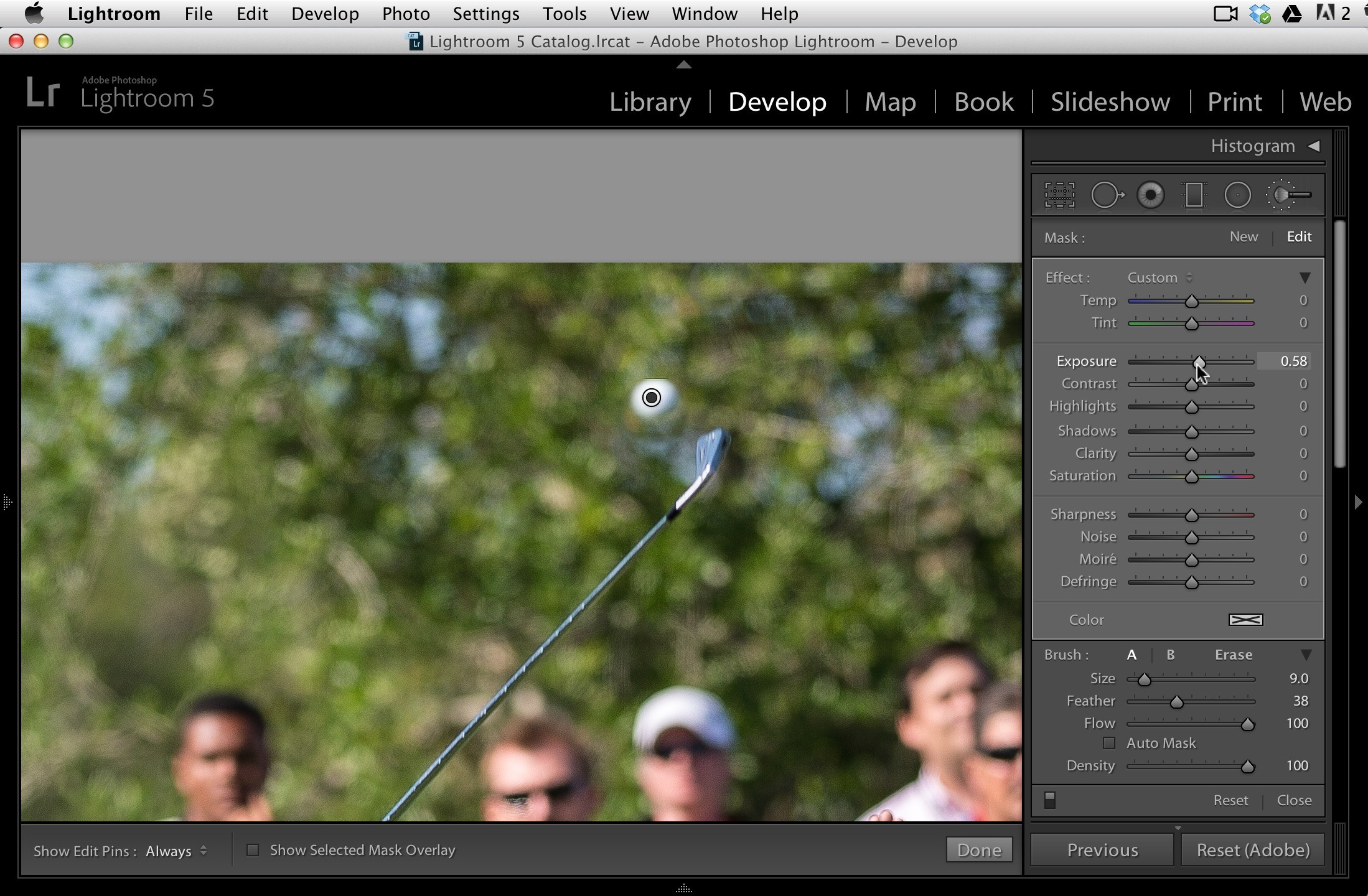Select the Red Eye Correction tool
Screen dimensions: 1368x896
click(1150, 195)
